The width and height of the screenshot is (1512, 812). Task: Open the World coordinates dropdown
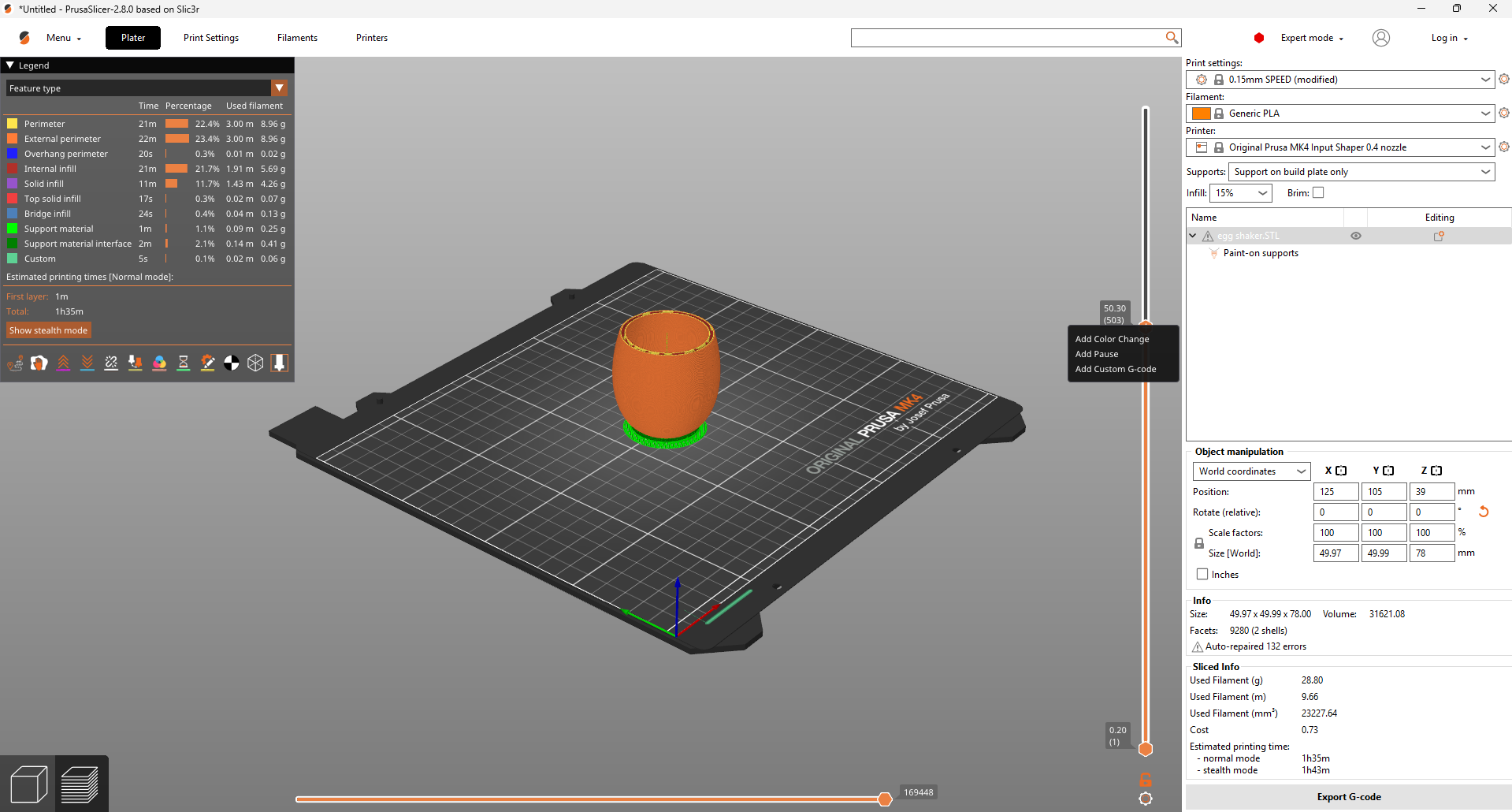(1251, 471)
